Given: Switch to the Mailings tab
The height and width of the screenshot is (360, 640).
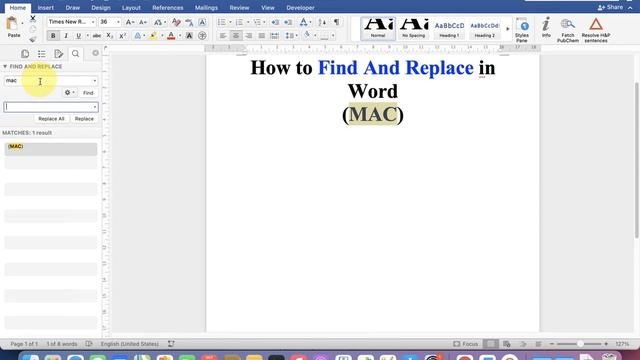Looking at the screenshot, I should point(206,8).
